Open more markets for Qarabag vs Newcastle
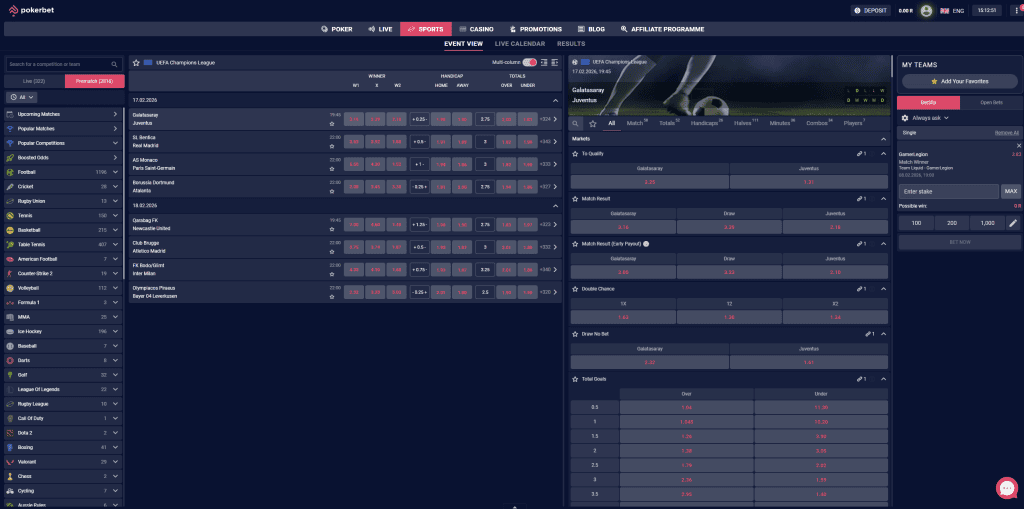 549,225
